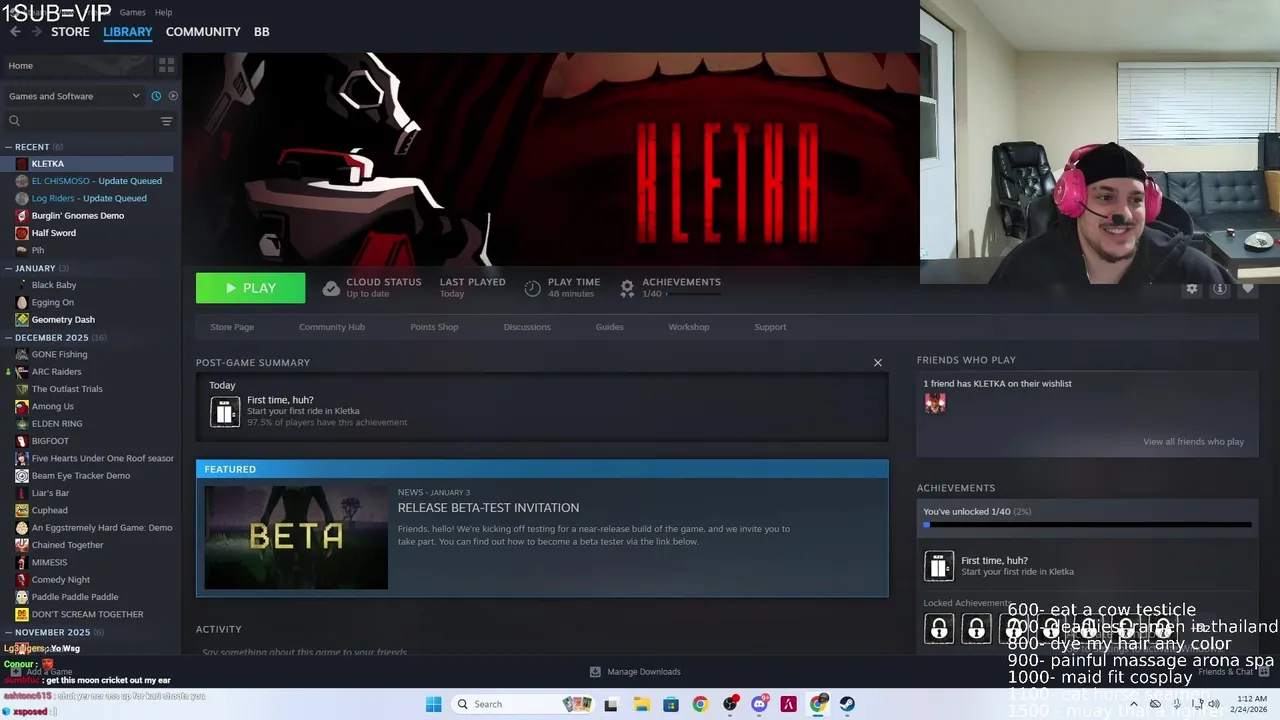Open Discord from the taskbar
This screenshot has width=1280, height=720.
tap(759, 704)
